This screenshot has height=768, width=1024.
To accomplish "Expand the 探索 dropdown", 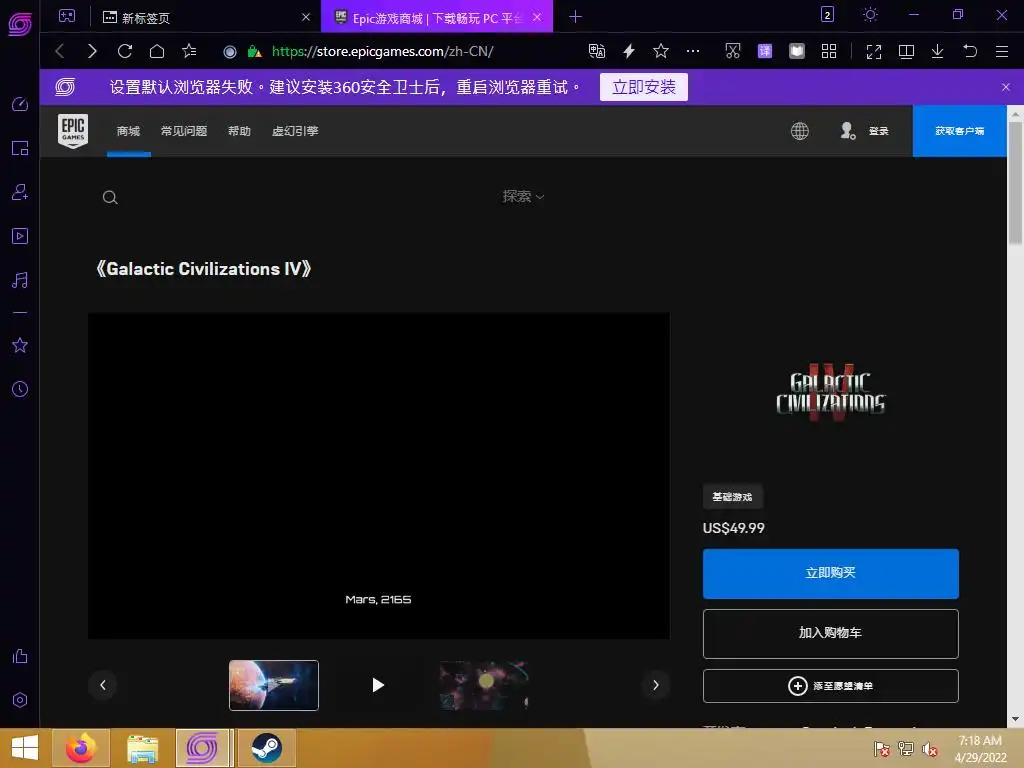I will click(523, 197).
